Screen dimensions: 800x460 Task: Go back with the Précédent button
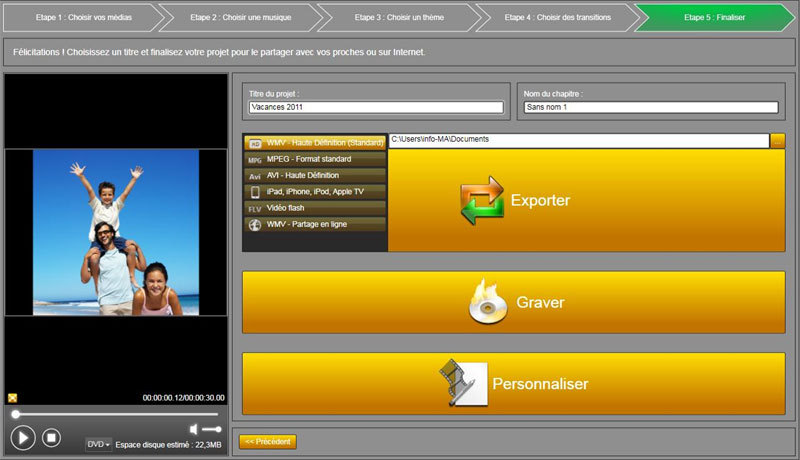point(267,442)
